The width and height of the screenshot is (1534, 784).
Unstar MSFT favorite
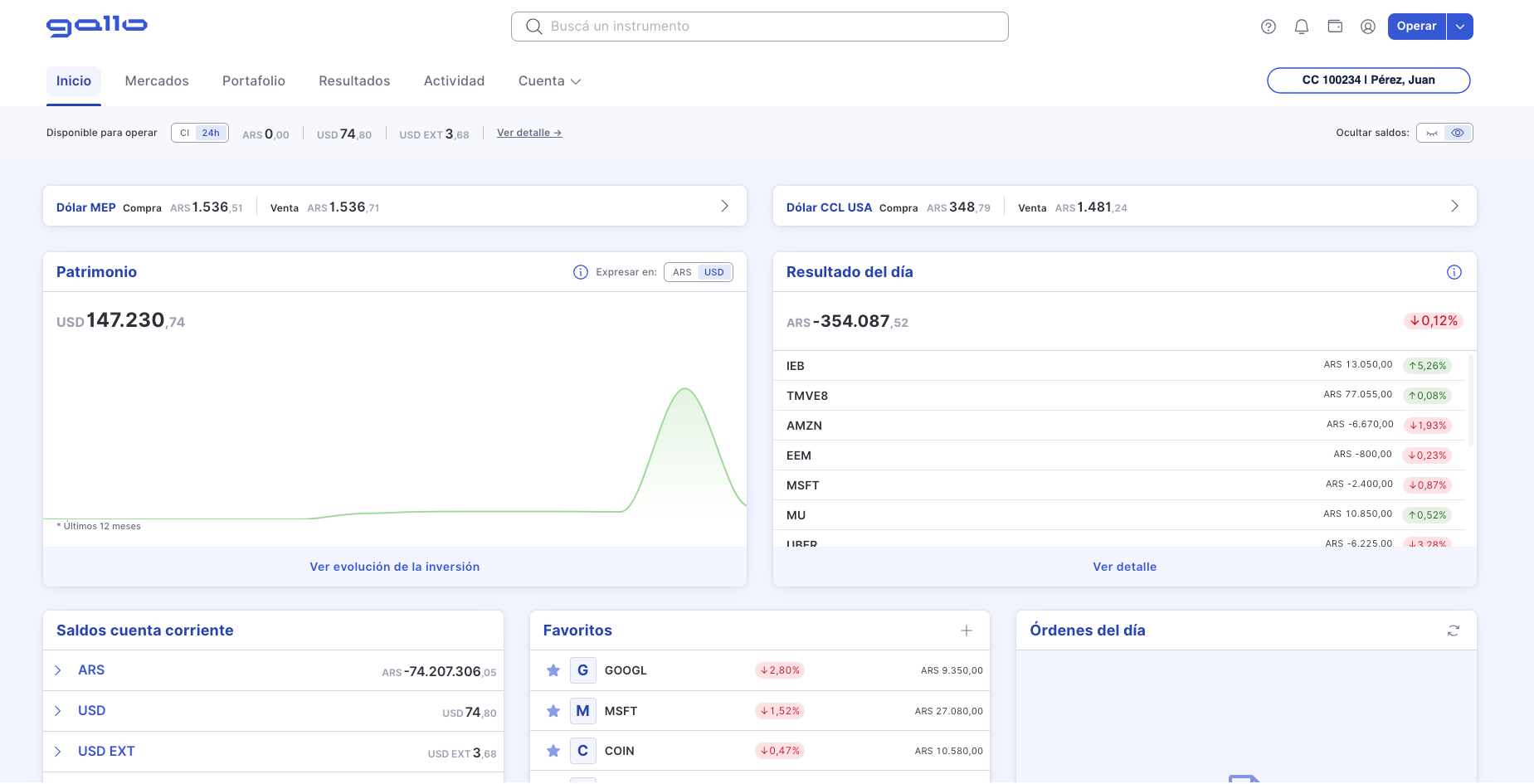[553, 711]
